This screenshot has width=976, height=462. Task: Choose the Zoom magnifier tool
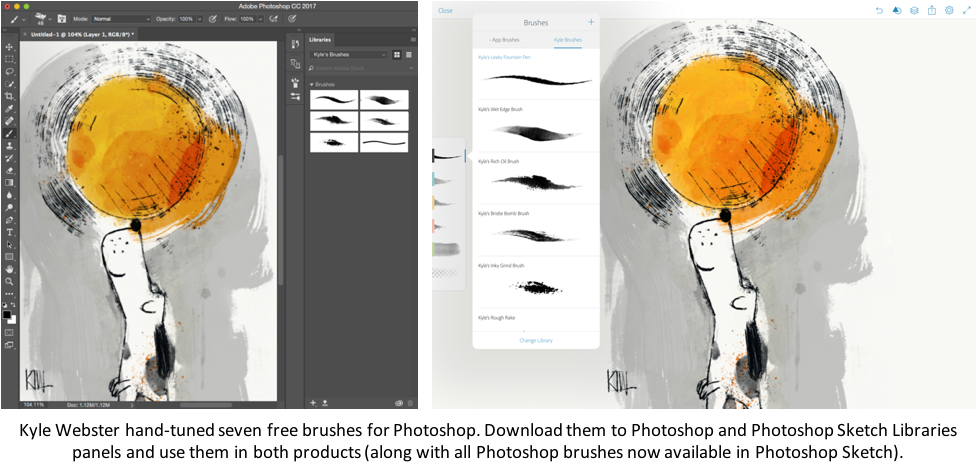pyautogui.click(x=10, y=281)
